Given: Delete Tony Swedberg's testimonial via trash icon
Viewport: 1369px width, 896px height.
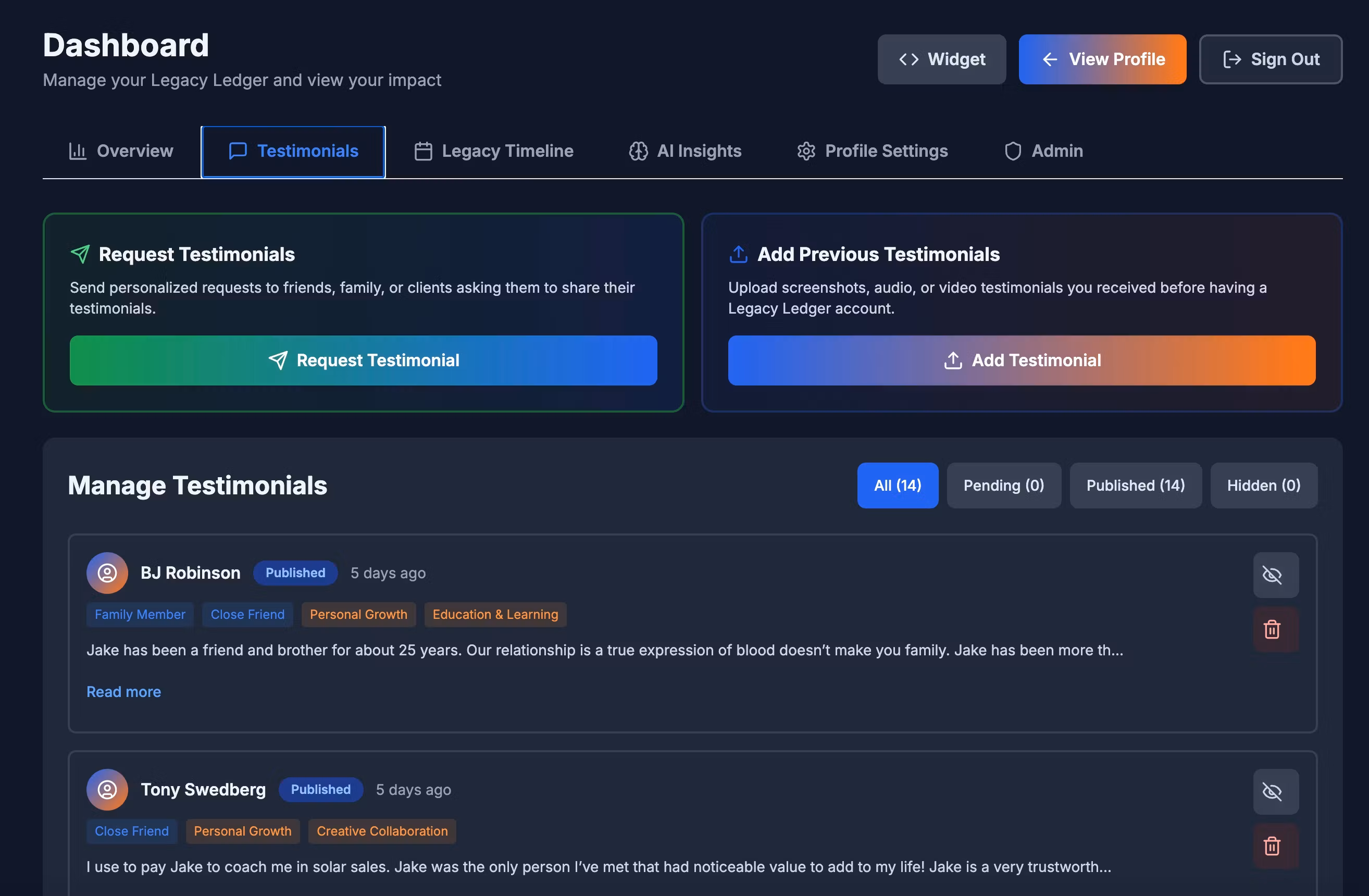Looking at the screenshot, I should point(1275,845).
